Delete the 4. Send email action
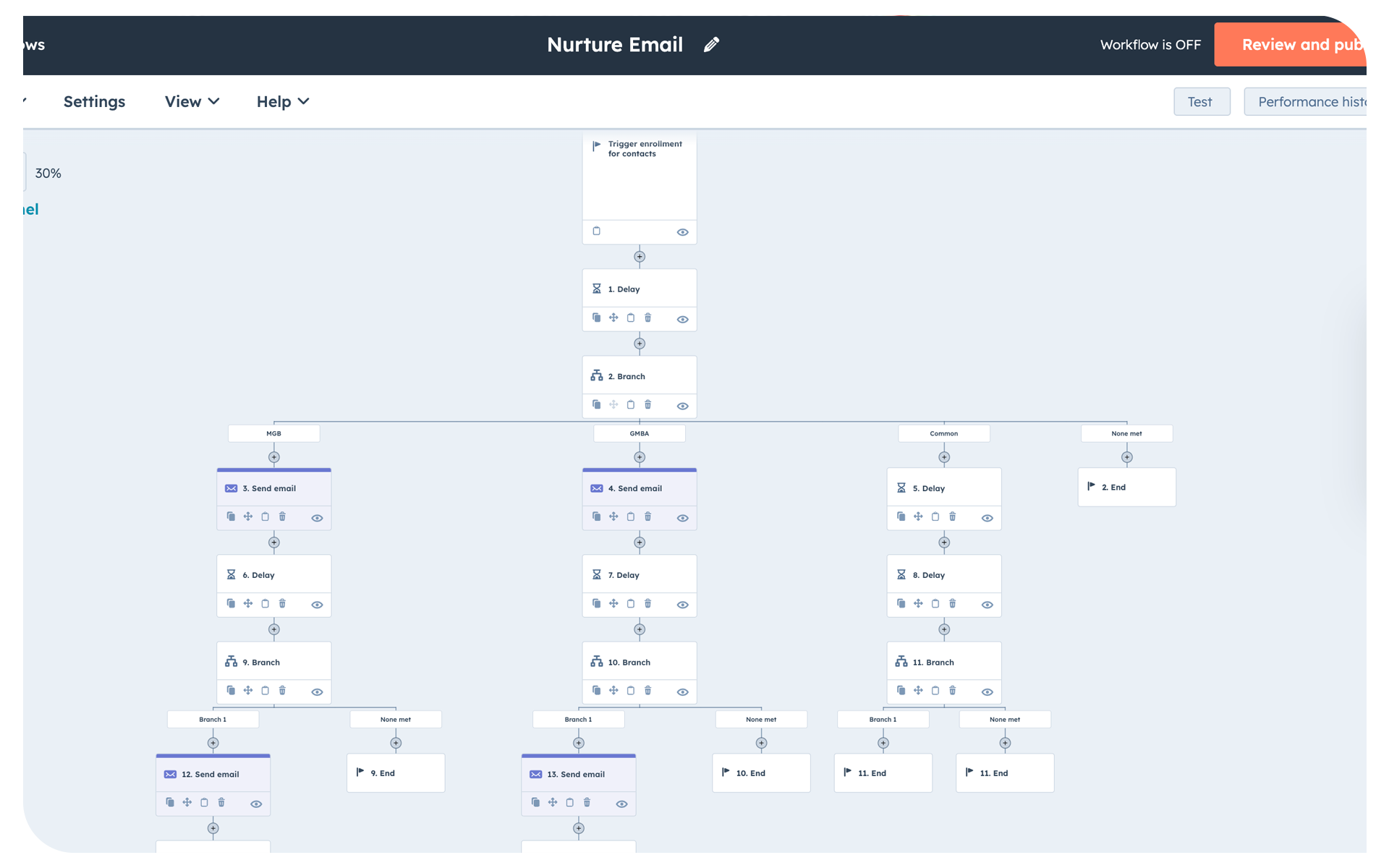Screen dimensions: 1389x868 point(648,516)
